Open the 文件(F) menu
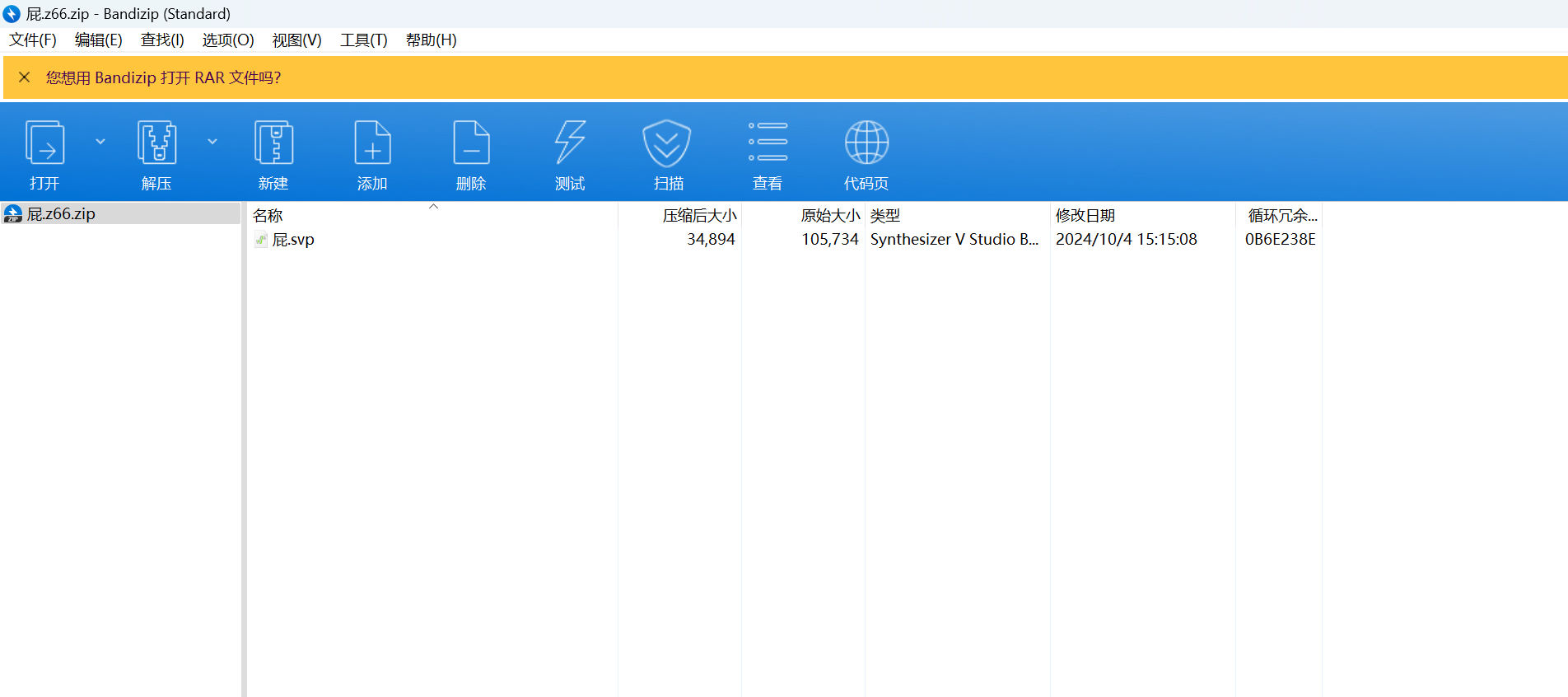Image resolution: width=1568 pixels, height=697 pixels. pos(33,40)
